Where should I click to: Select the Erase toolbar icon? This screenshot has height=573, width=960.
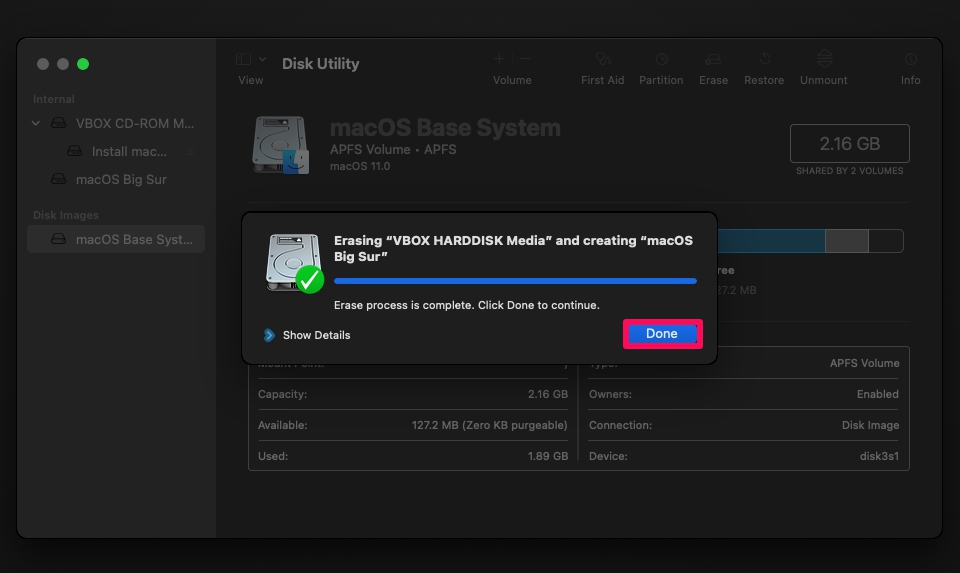pos(713,59)
